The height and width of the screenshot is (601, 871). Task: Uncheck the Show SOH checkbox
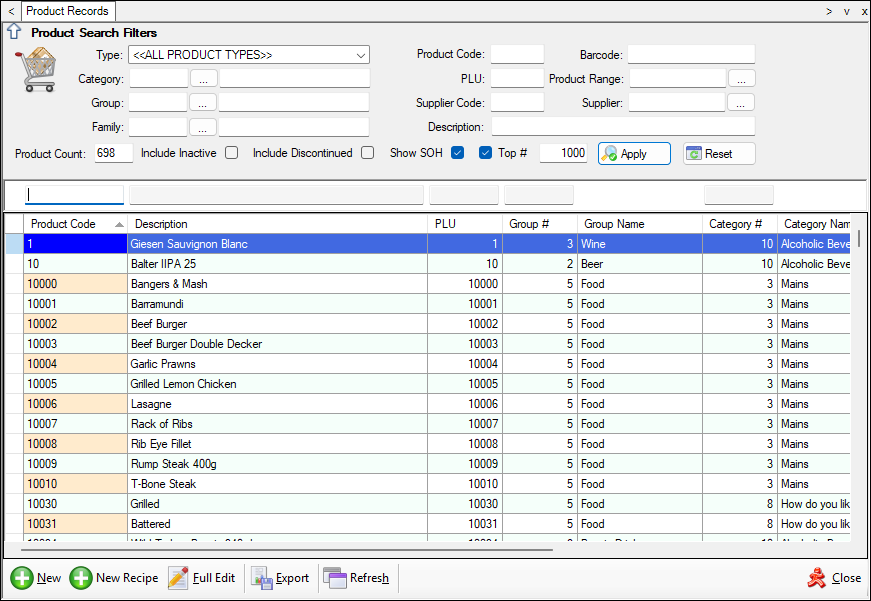pos(458,153)
